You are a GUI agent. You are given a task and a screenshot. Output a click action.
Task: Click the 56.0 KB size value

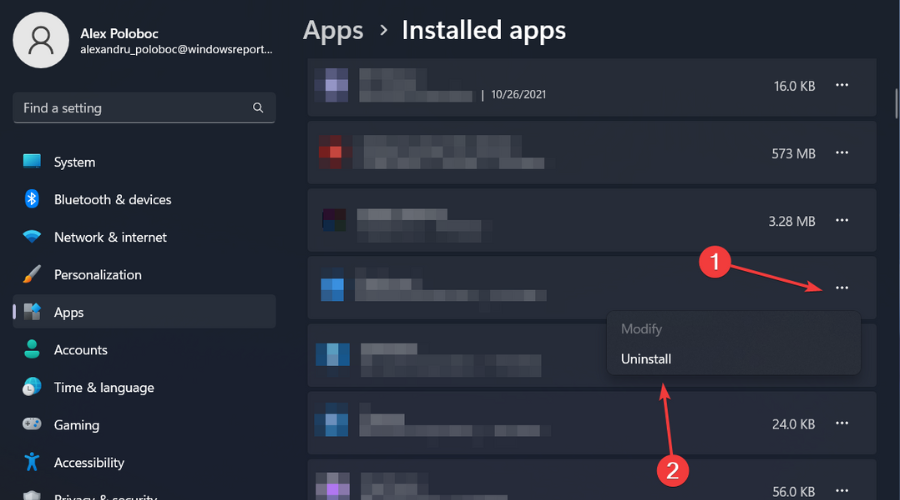(x=793, y=492)
